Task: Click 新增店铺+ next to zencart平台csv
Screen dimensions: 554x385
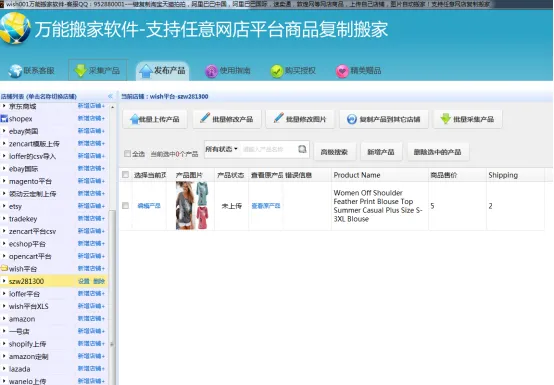Action: 91,231
